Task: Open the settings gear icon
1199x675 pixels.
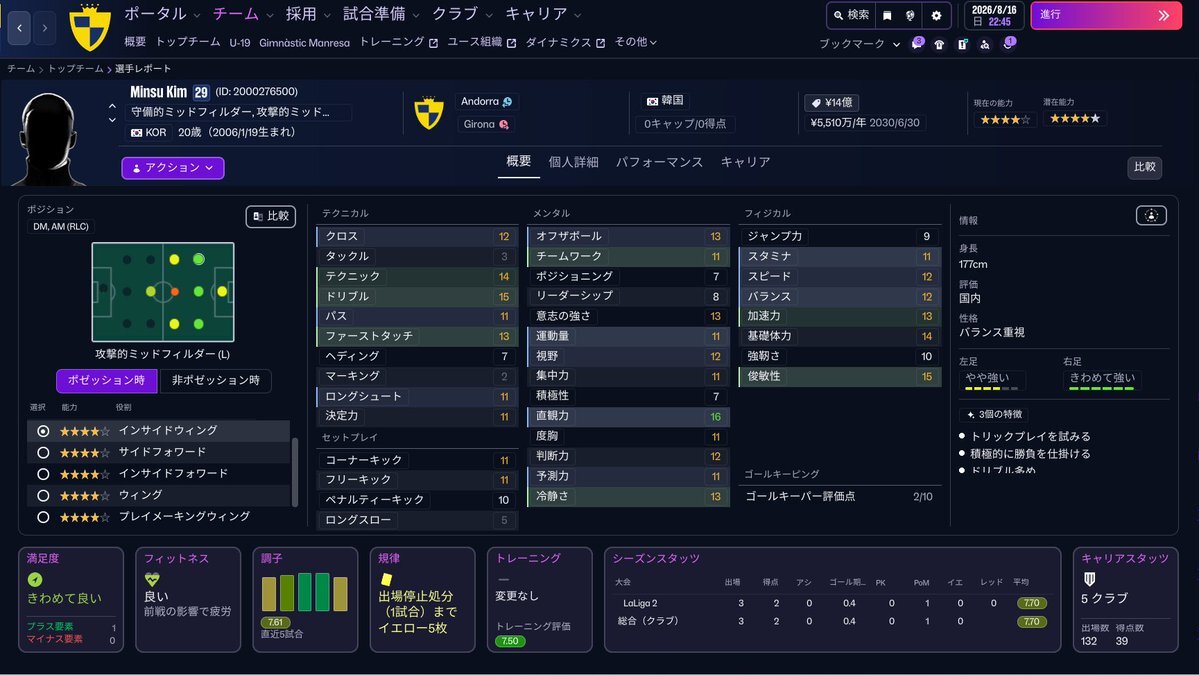Action: click(936, 16)
